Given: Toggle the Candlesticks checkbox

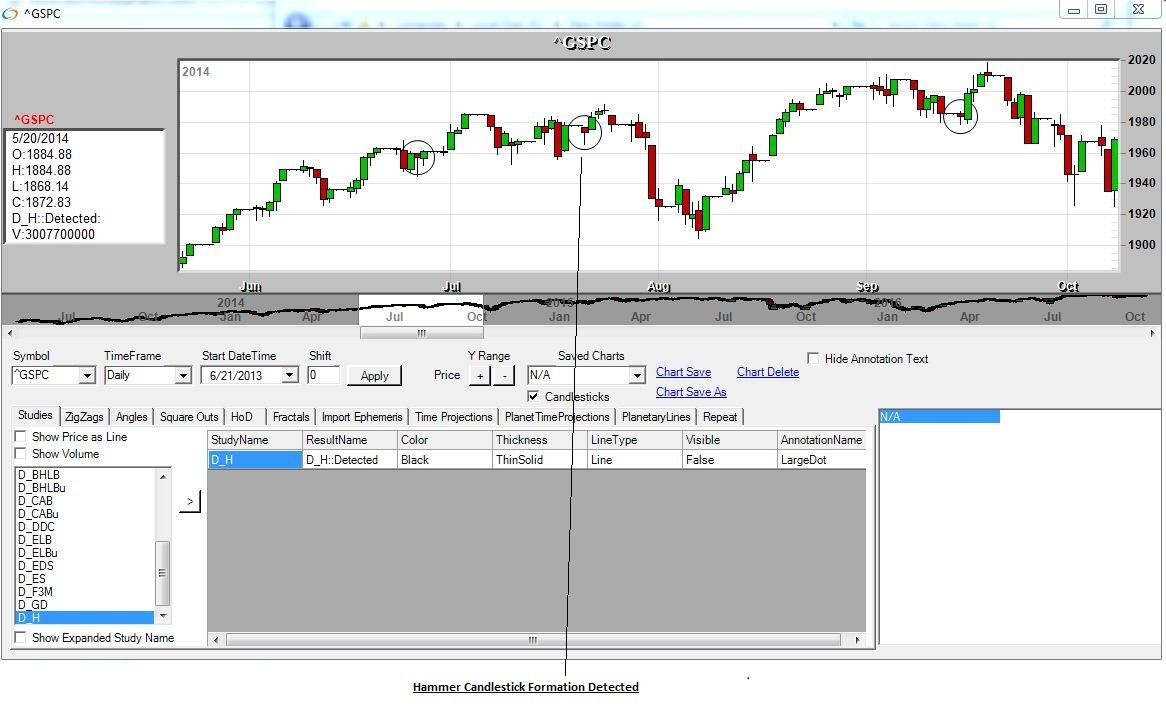Looking at the screenshot, I should (x=533, y=397).
